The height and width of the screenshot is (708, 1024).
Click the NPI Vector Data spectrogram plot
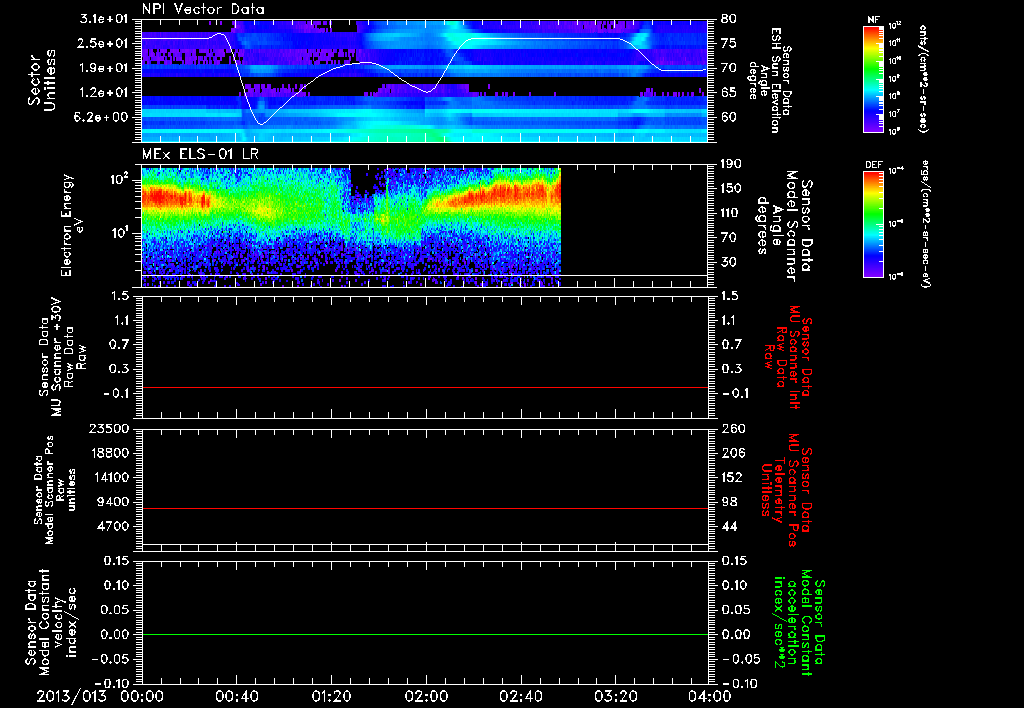[x=424, y=81]
